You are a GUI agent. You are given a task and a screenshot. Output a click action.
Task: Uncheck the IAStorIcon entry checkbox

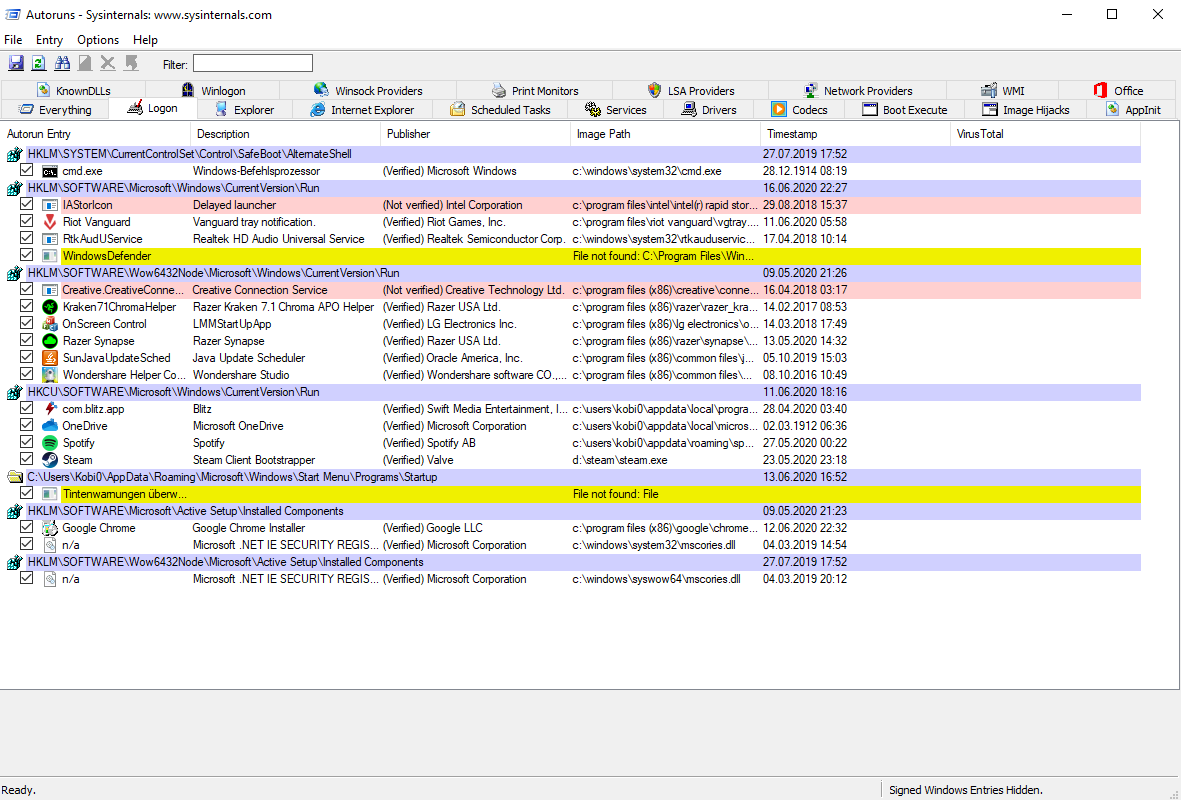click(26, 204)
